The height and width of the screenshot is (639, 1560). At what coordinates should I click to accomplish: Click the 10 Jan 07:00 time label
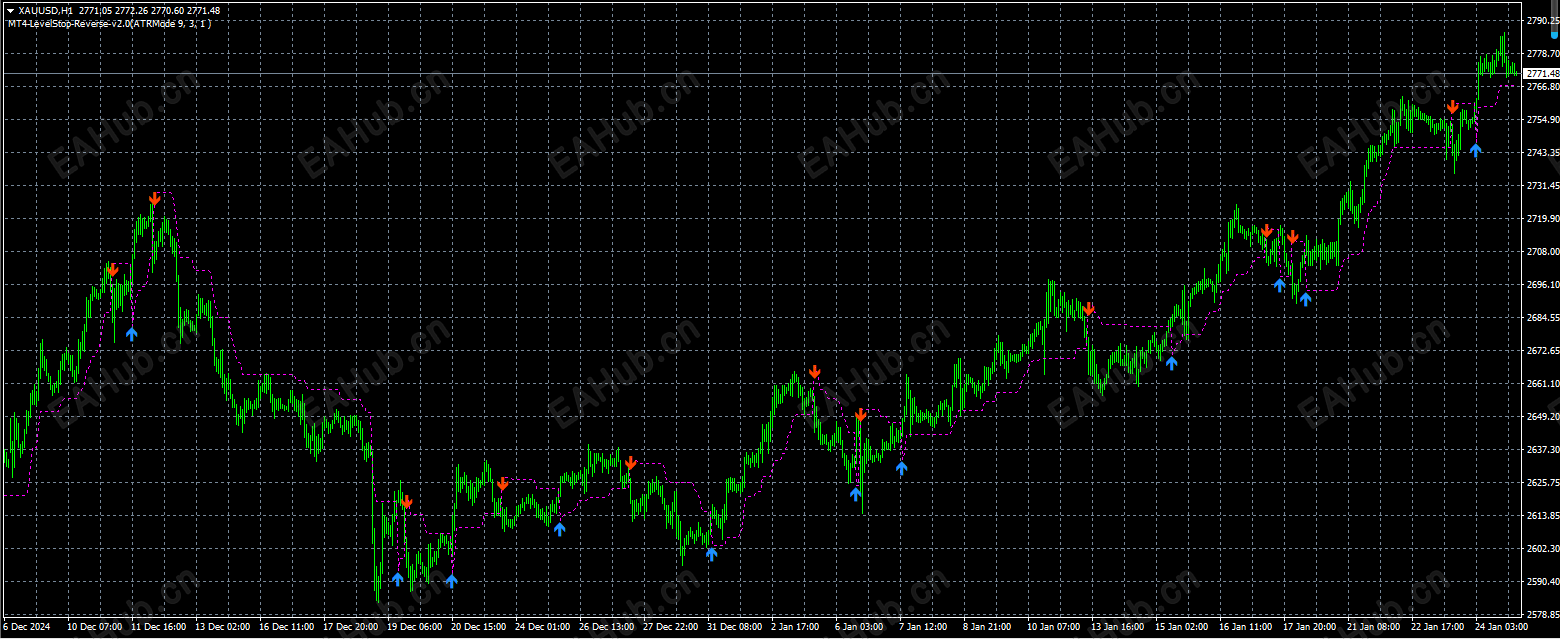1054,627
